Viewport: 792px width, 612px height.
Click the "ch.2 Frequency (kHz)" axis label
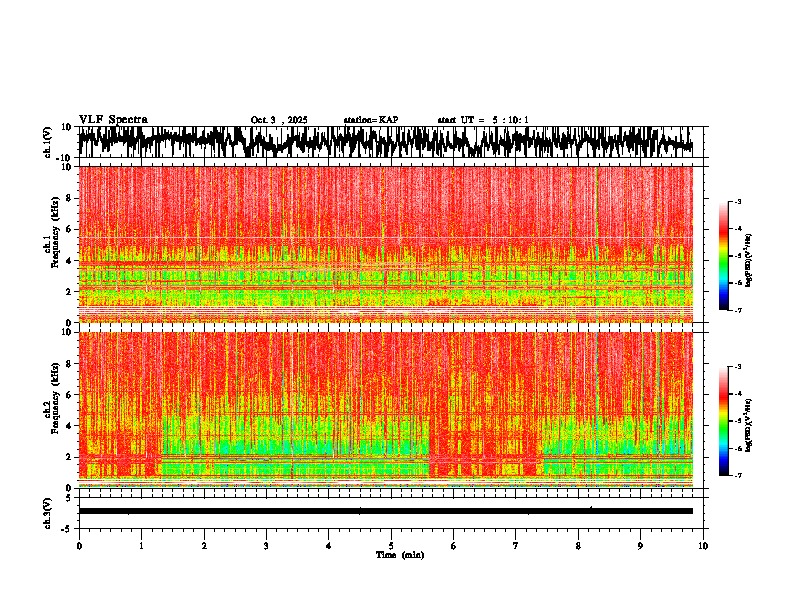(x=52, y=398)
